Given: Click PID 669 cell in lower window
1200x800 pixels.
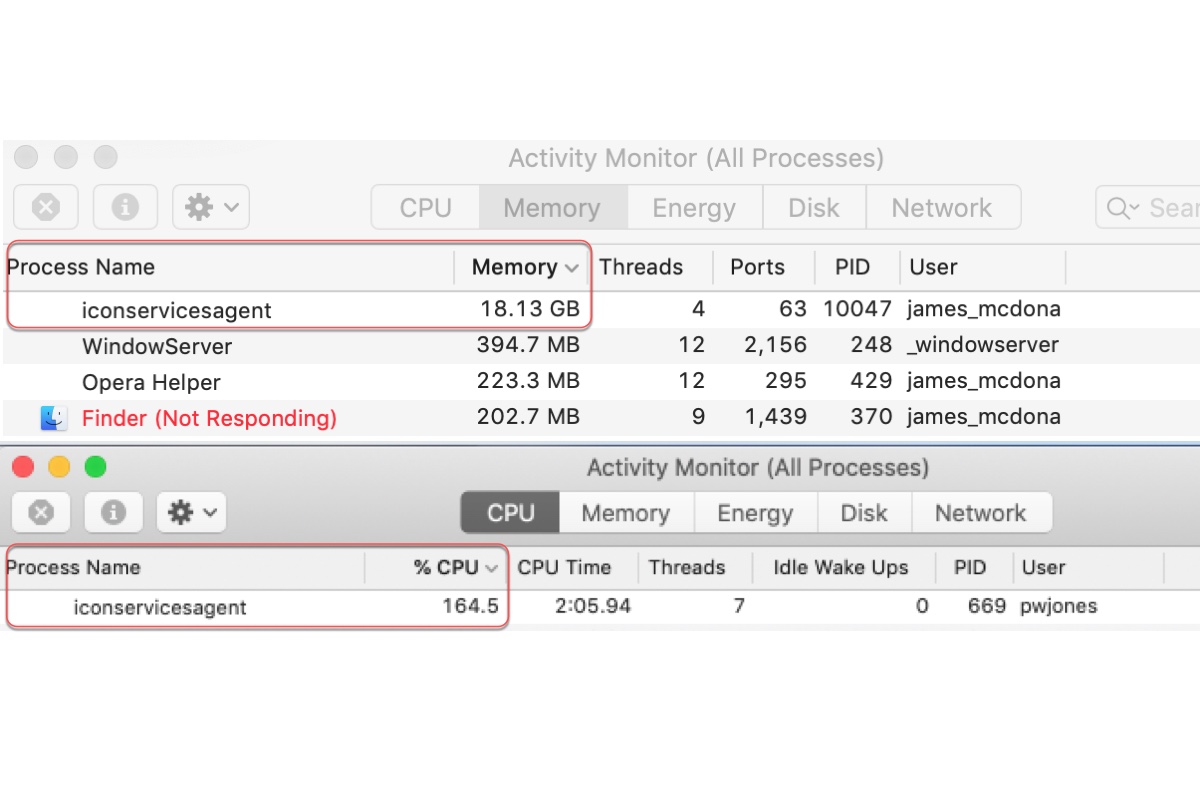Looking at the screenshot, I should 987,606.
